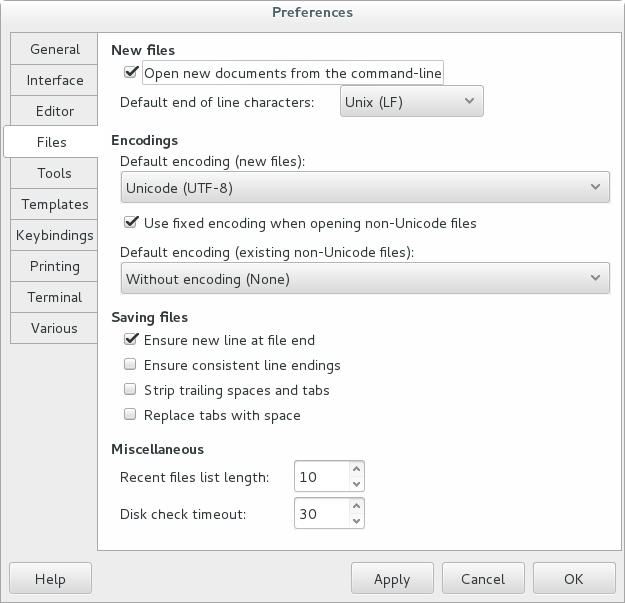Decrease Recent files list length spinner
The image size is (625, 603).
click(357, 485)
